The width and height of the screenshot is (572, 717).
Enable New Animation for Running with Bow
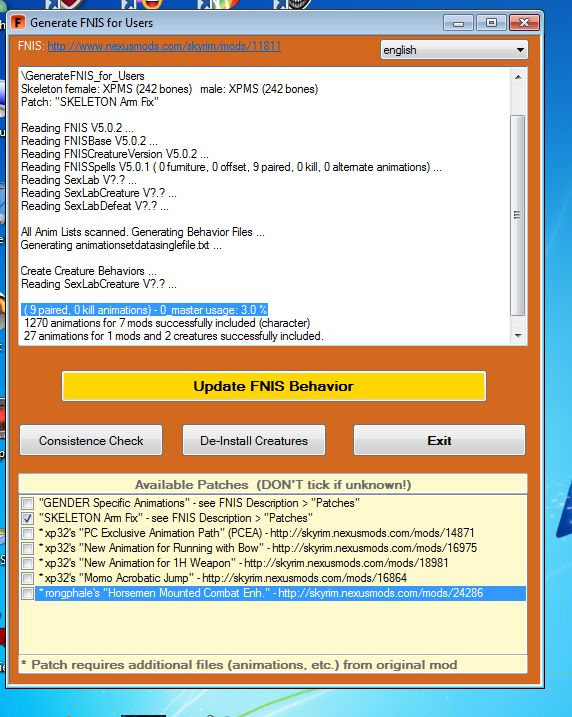pos(27,548)
